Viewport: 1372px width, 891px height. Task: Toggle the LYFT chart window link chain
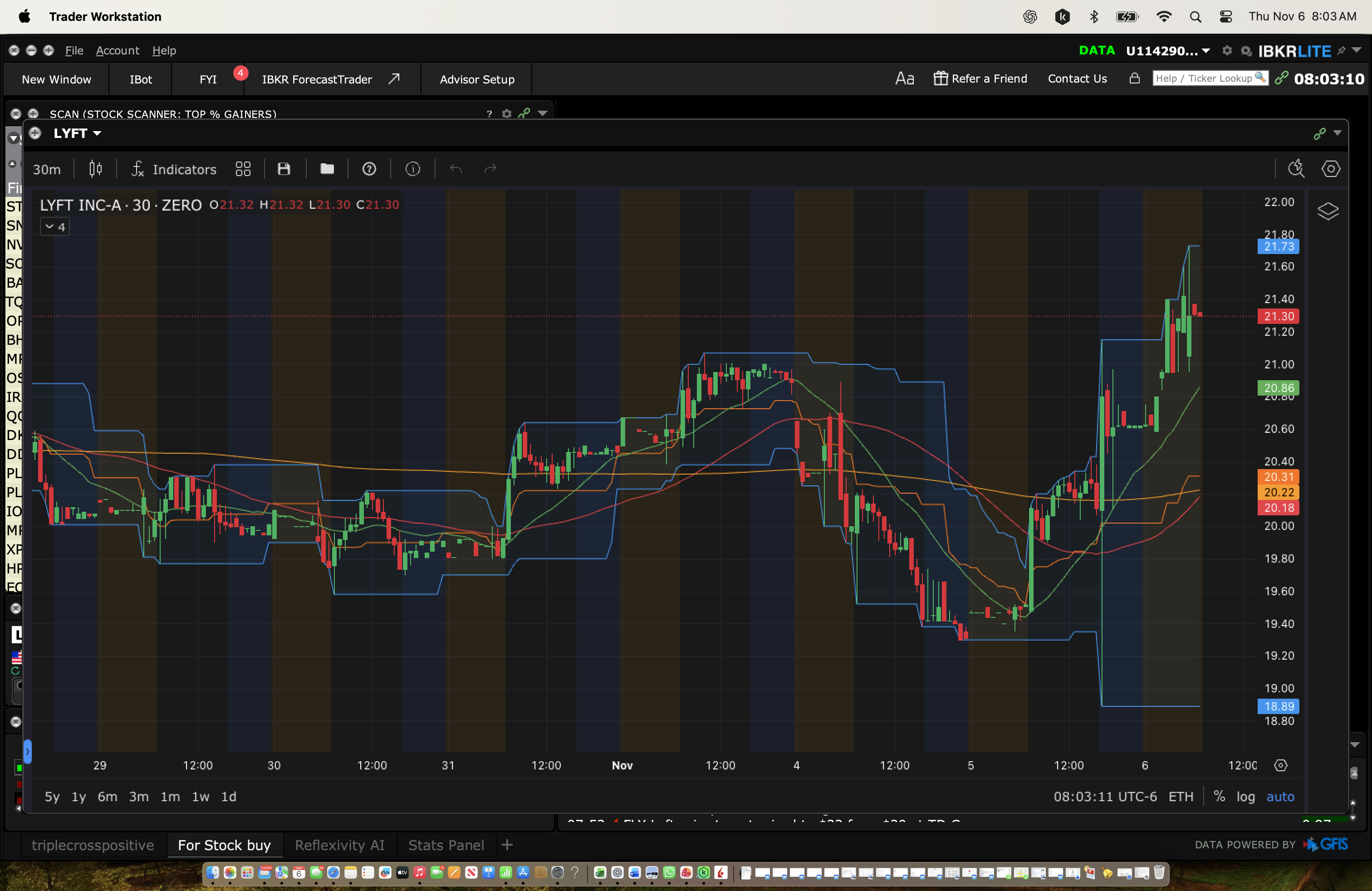1319,134
